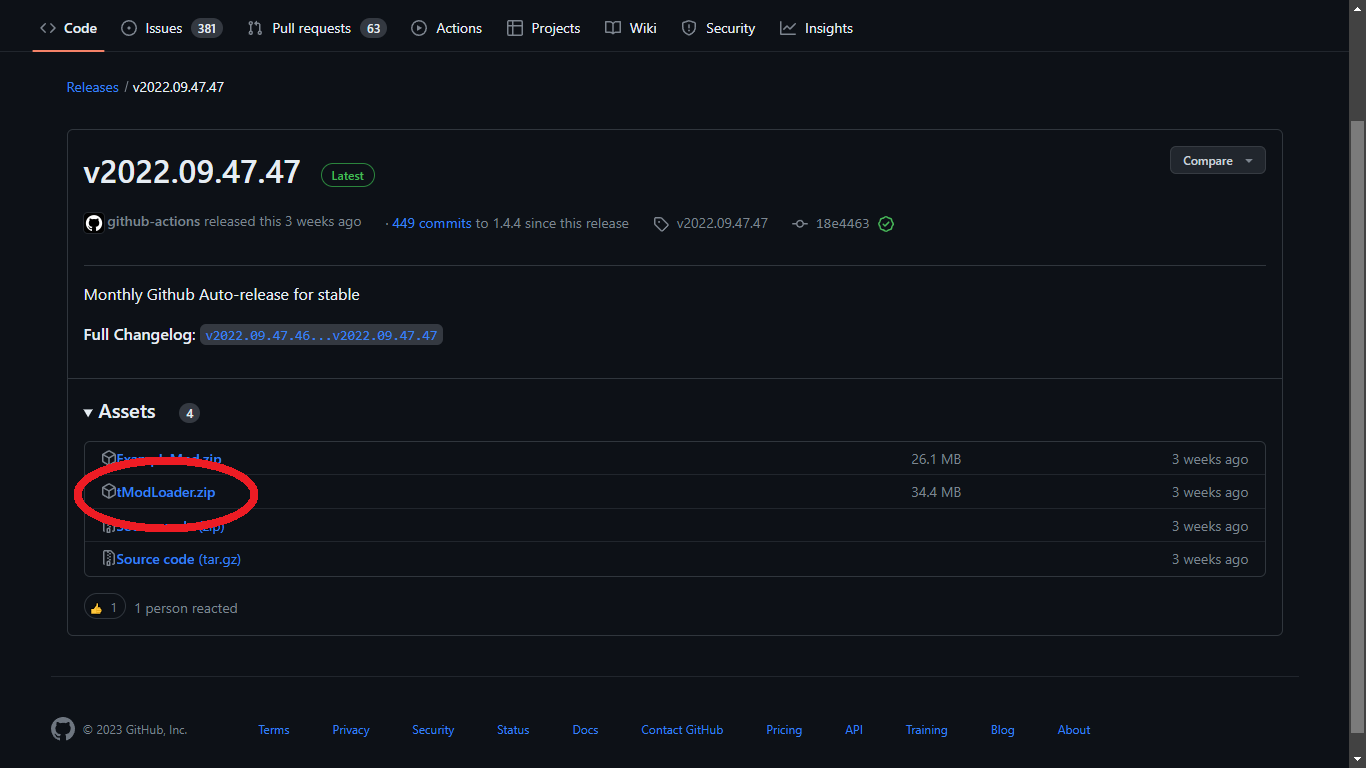This screenshot has width=1366, height=768.
Task: Download Source code (tar.gz)
Action: tap(178, 559)
